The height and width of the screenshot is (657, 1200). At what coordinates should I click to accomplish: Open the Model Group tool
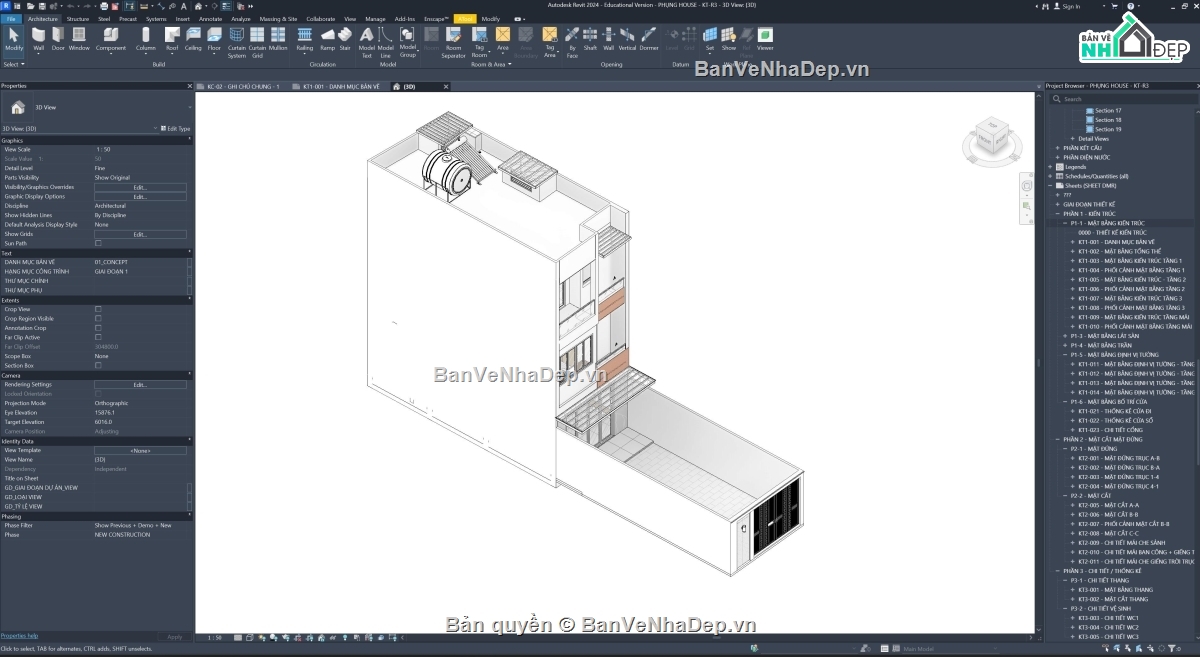click(408, 42)
